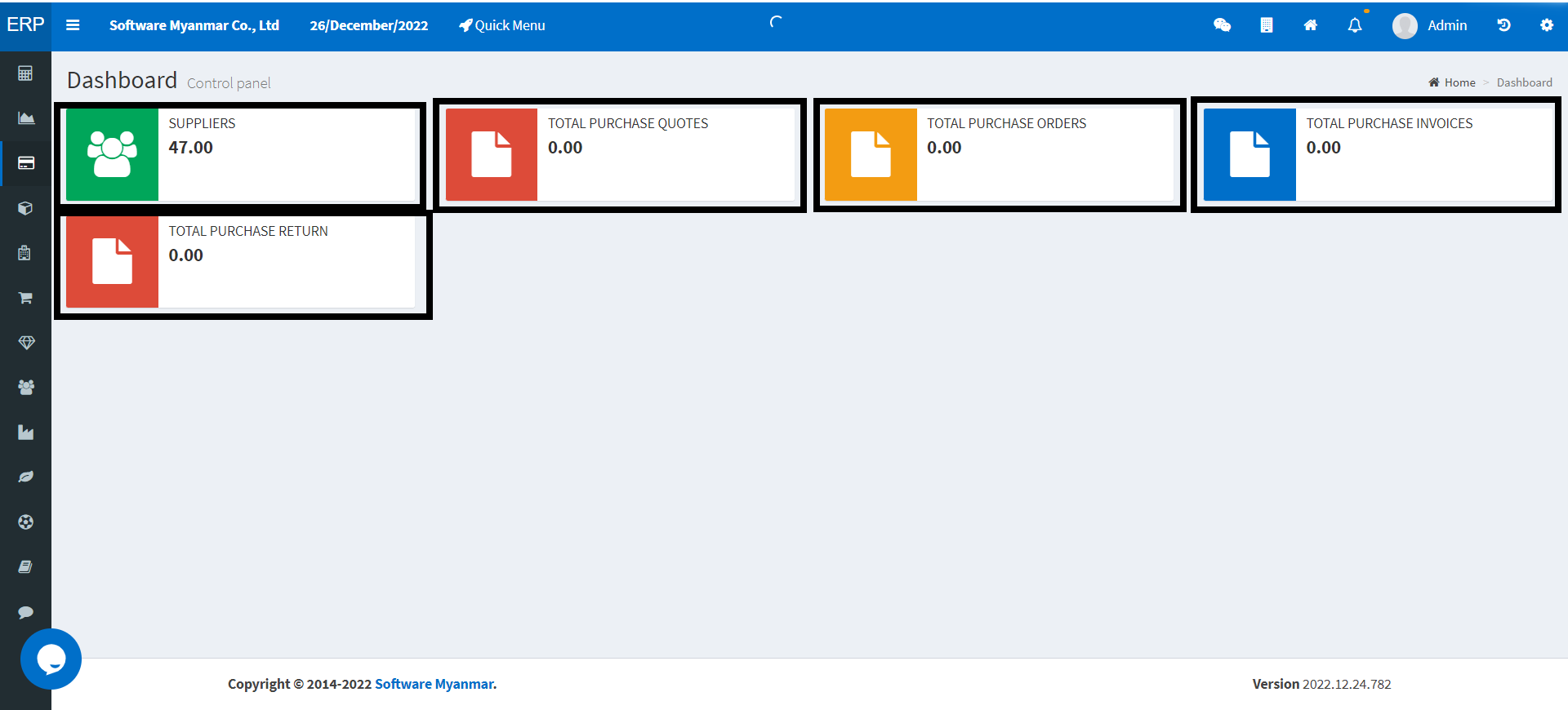Click the home icon in top bar
The image size is (1568, 710).
1310,25
